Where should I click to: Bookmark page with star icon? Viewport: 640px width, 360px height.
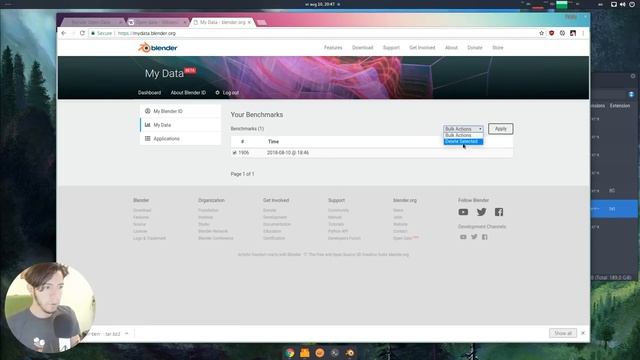(542, 33)
